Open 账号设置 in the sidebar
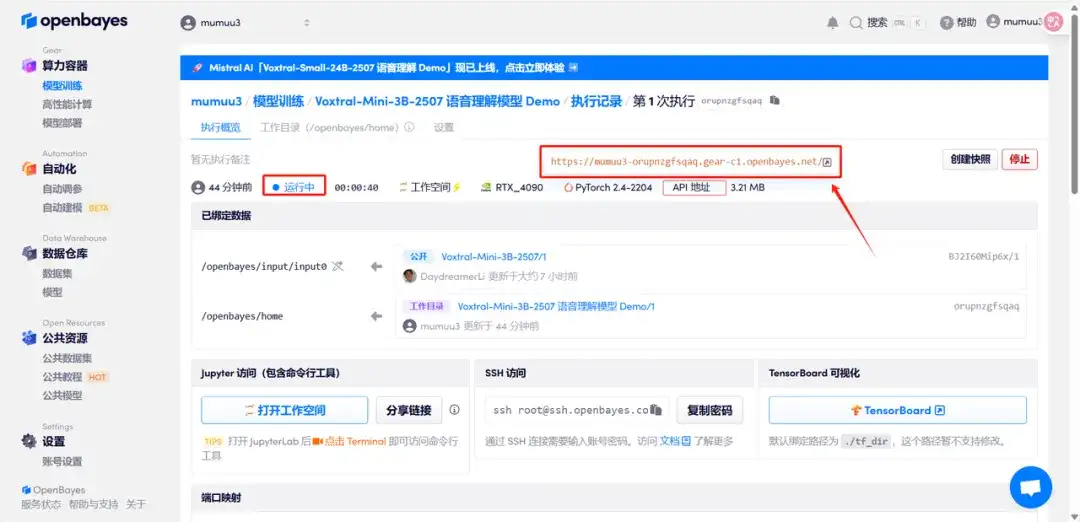The height and width of the screenshot is (522, 1080). (63, 461)
